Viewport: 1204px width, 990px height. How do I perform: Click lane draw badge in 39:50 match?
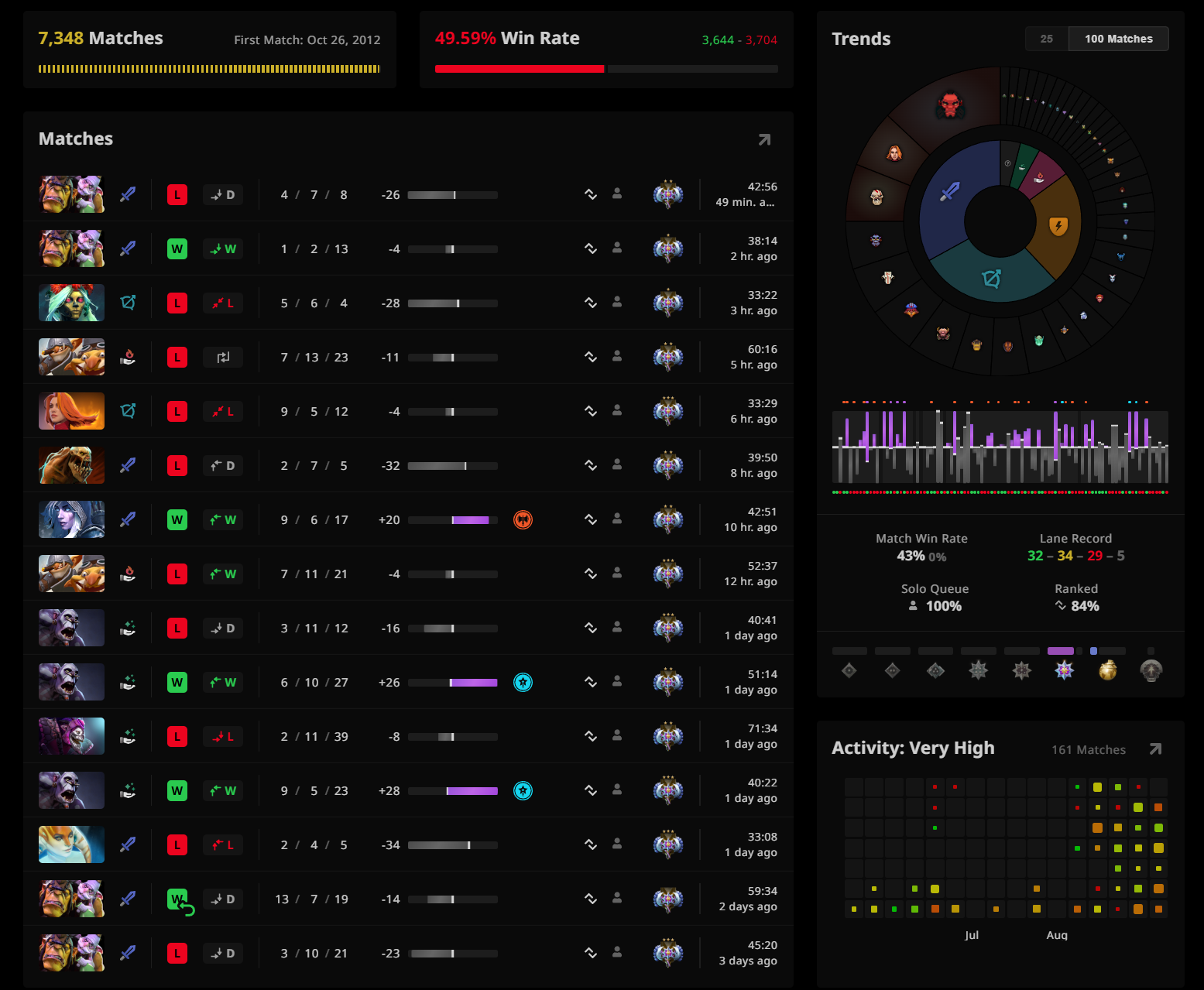coord(223,465)
